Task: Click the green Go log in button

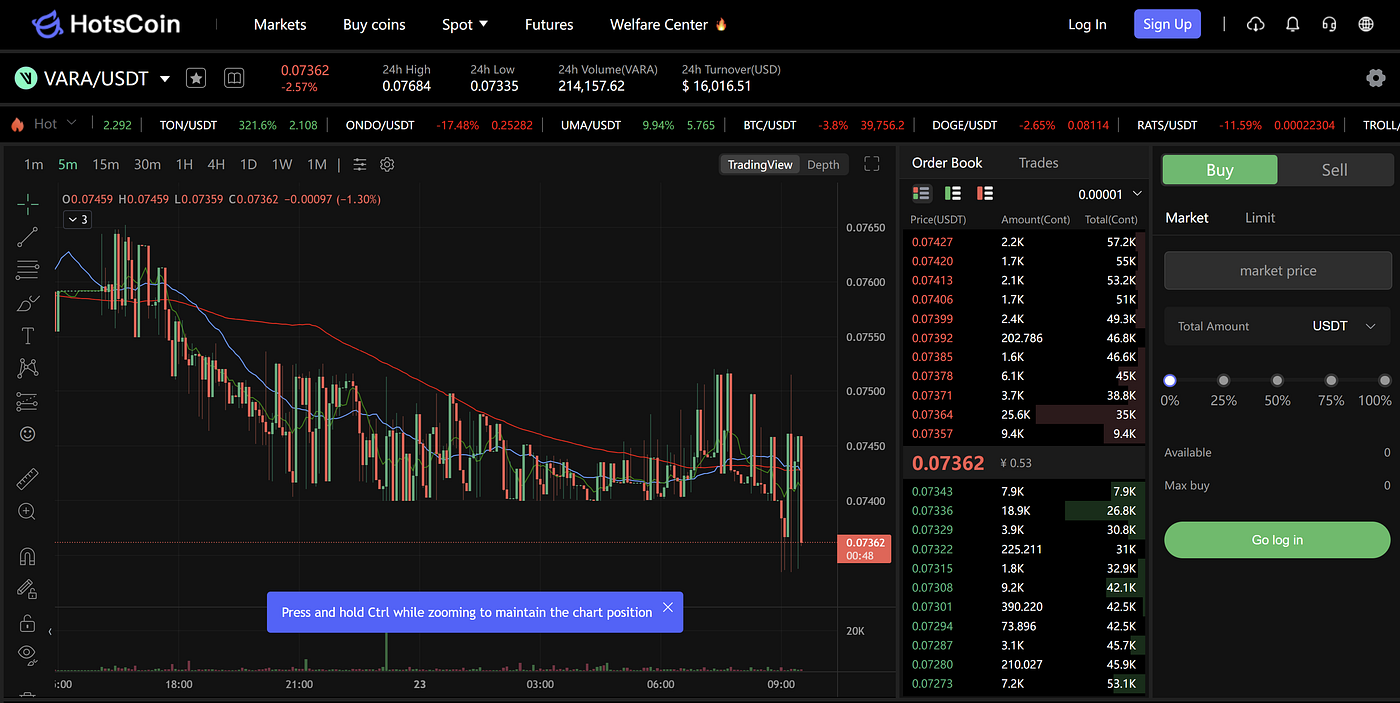Action: pos(1277,540)
